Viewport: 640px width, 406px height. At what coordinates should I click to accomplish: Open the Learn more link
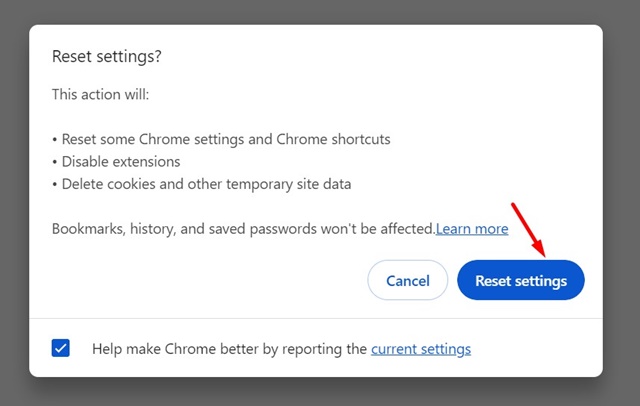tap(472, 229)
